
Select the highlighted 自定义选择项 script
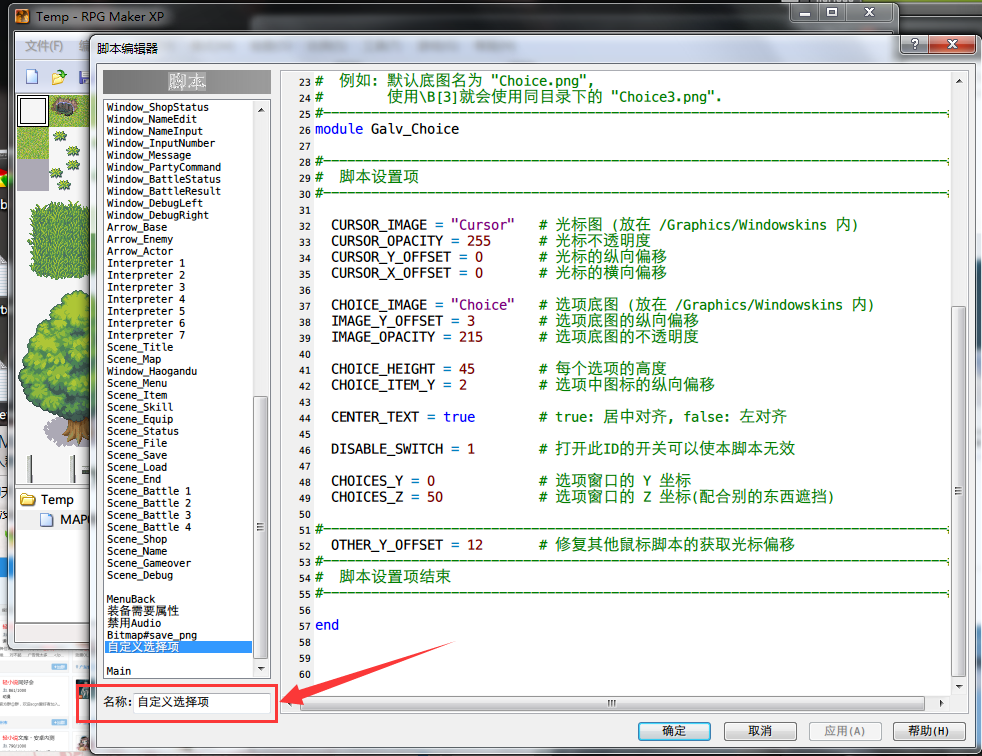tap(178, 647)
